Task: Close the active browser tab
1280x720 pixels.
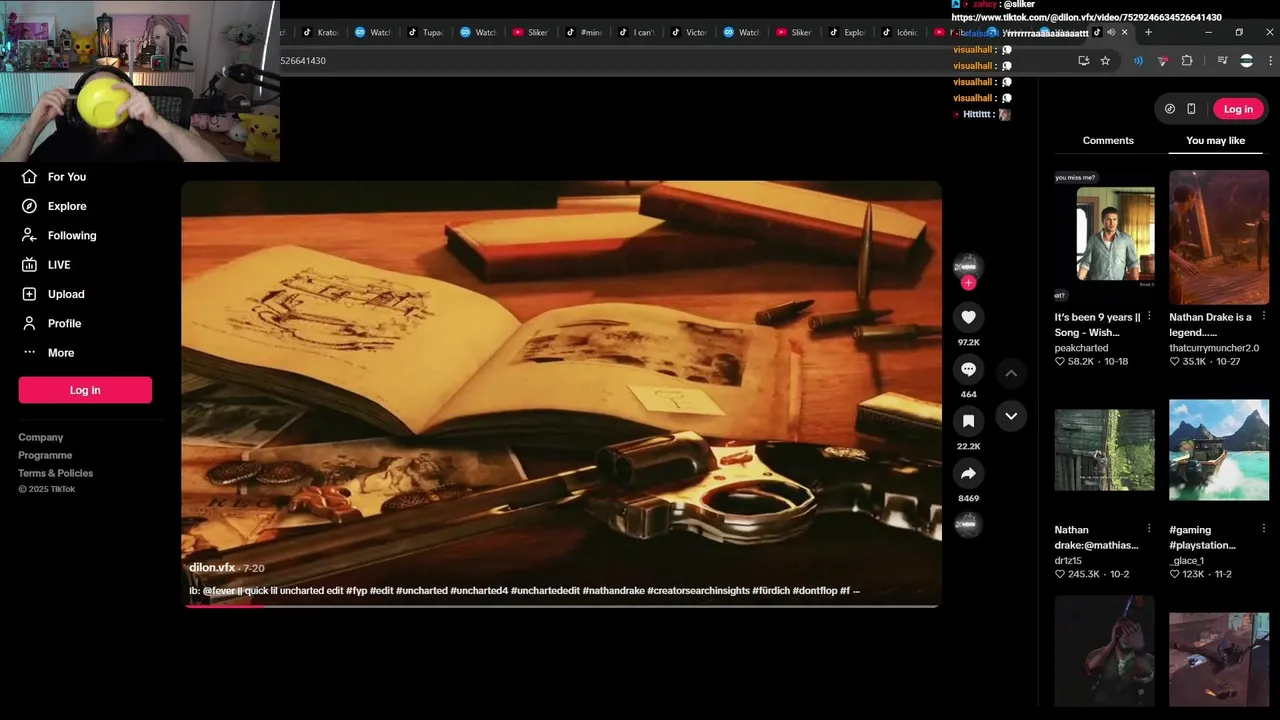Action: point(1124,32)
